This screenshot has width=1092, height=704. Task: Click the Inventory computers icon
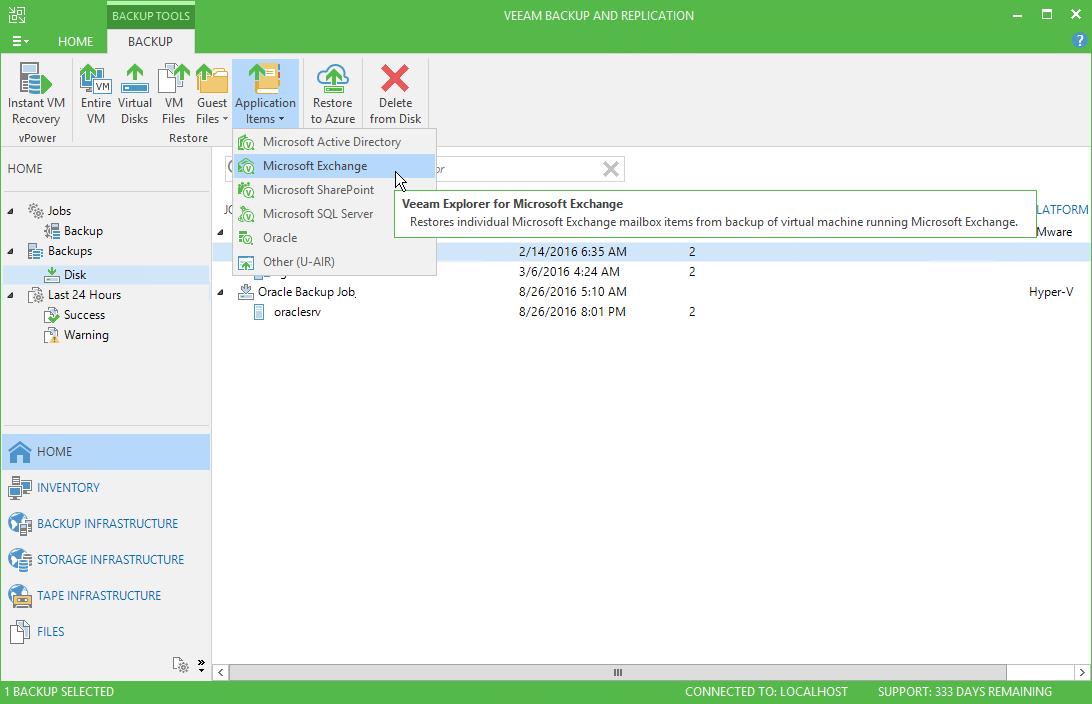coord(20,488)
